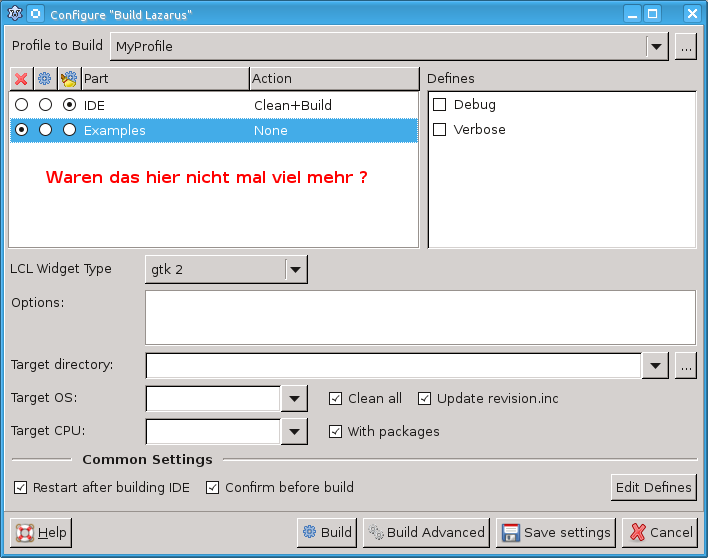Click the pin icon in title bar
This screenshot has height=558, width=708.
[x=35, y=14]
